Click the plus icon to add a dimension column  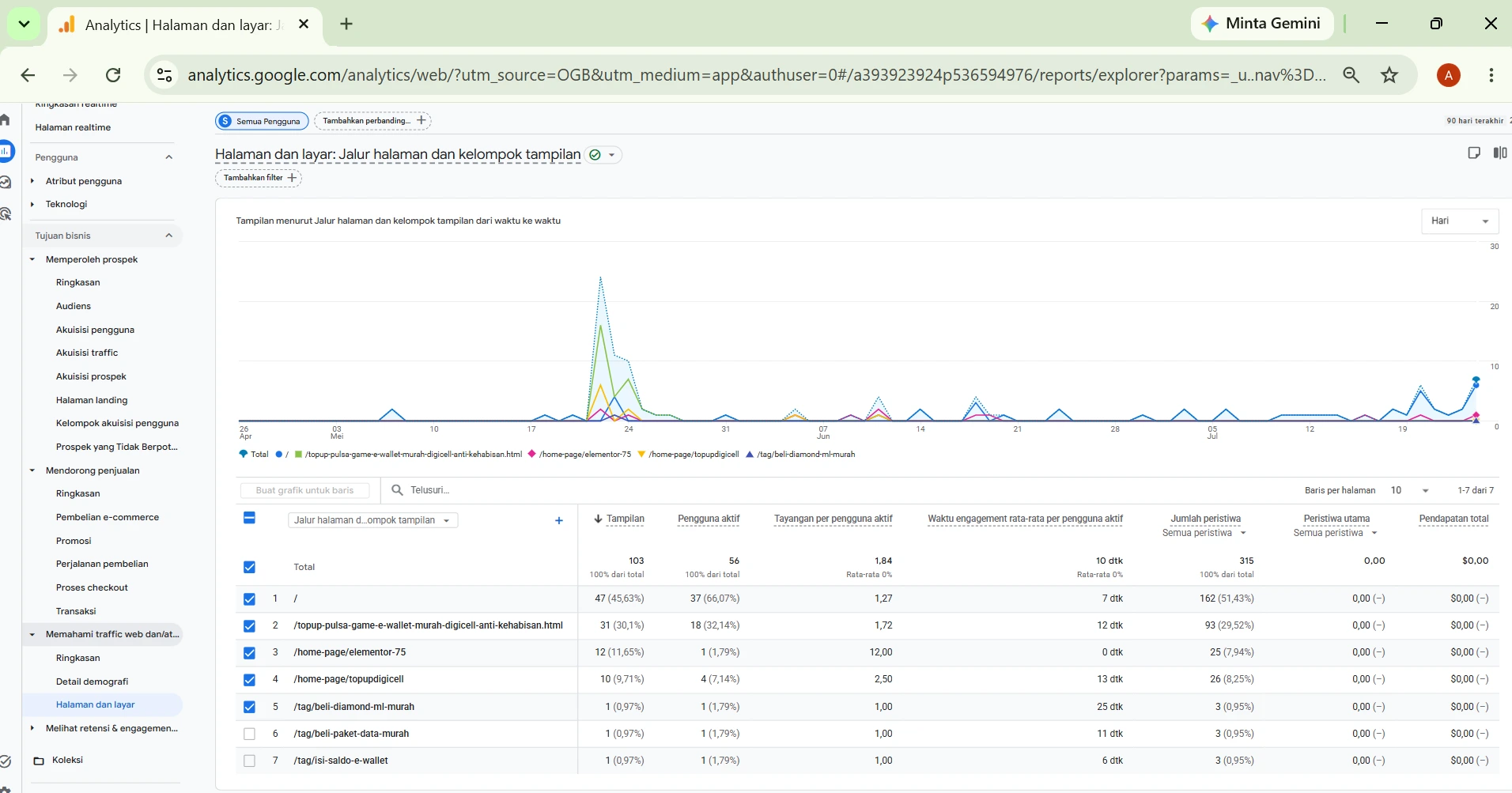point(559,520)
